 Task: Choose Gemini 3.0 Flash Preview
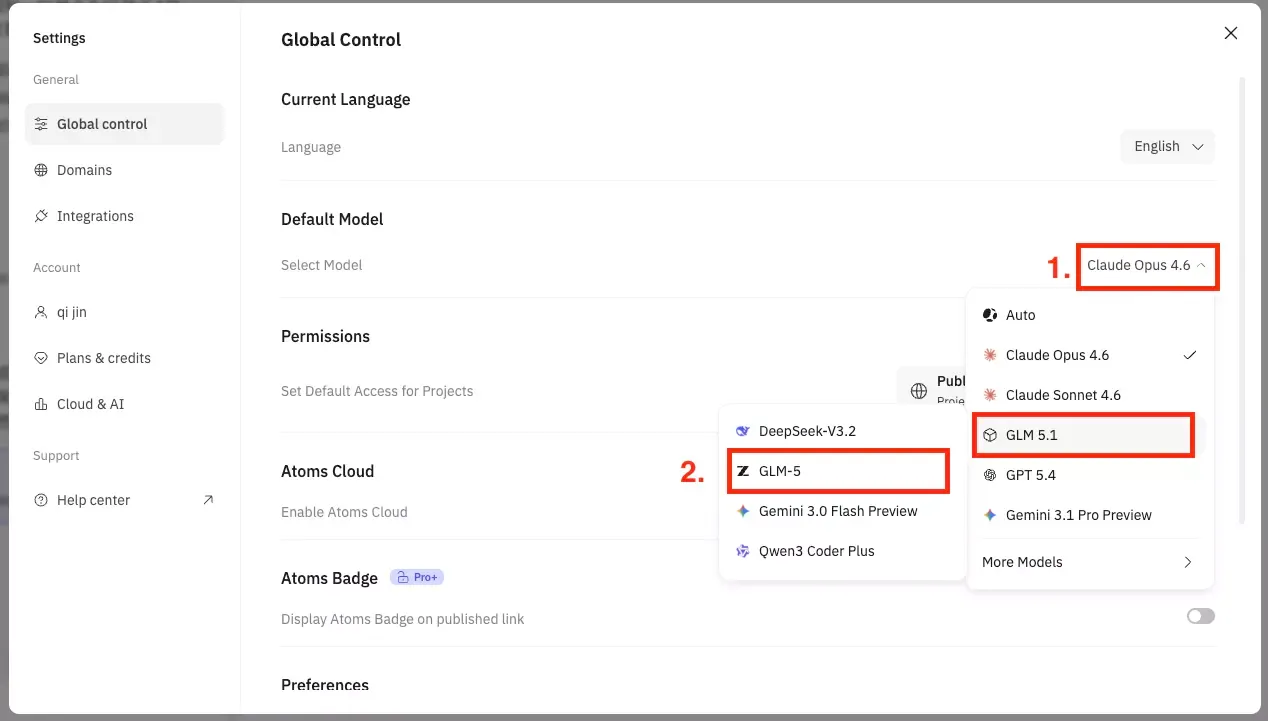coord(843,511)
